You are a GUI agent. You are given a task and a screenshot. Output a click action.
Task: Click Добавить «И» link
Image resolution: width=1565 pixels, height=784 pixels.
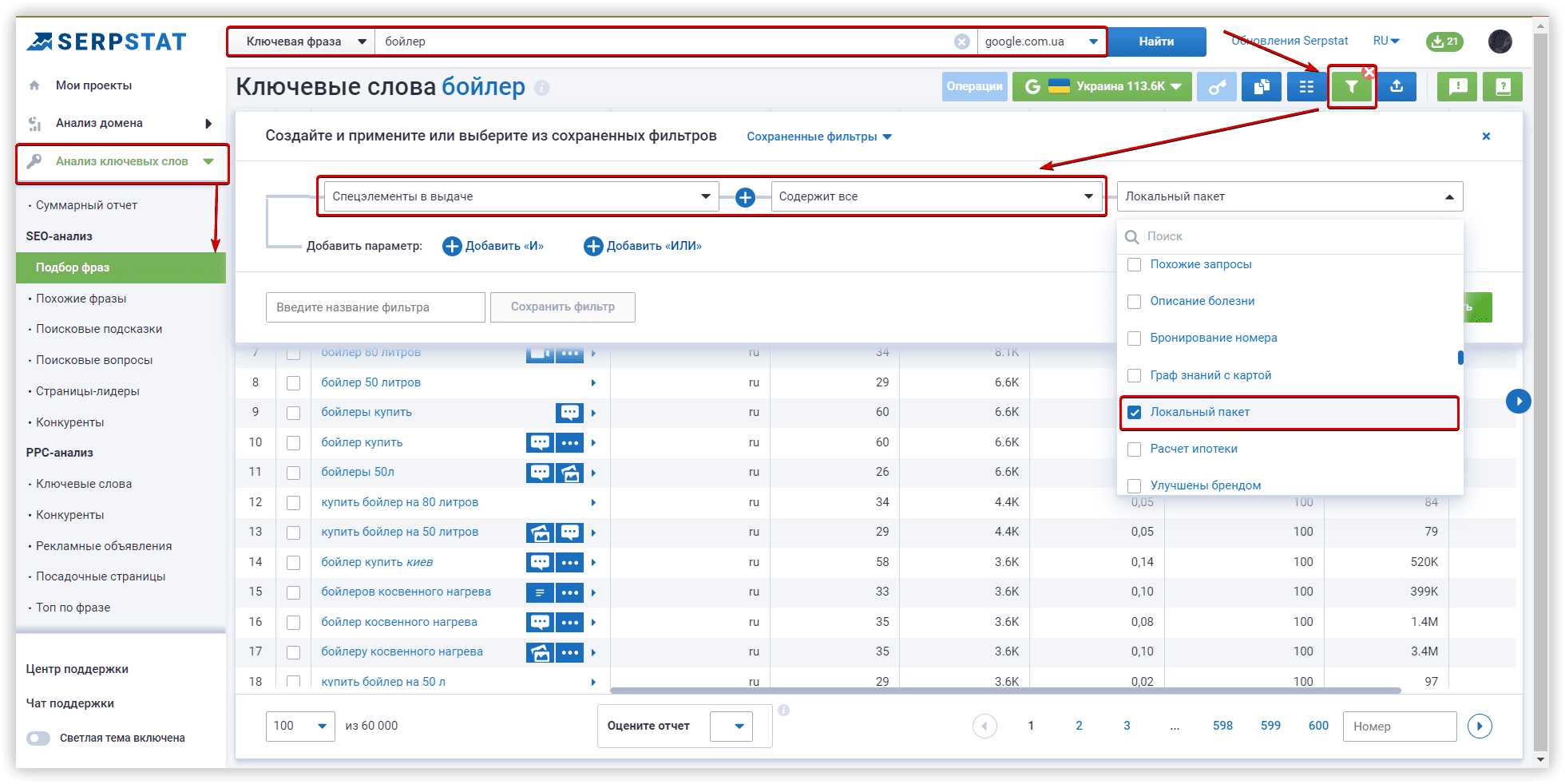pyautogui.click(x=493, y=247)
